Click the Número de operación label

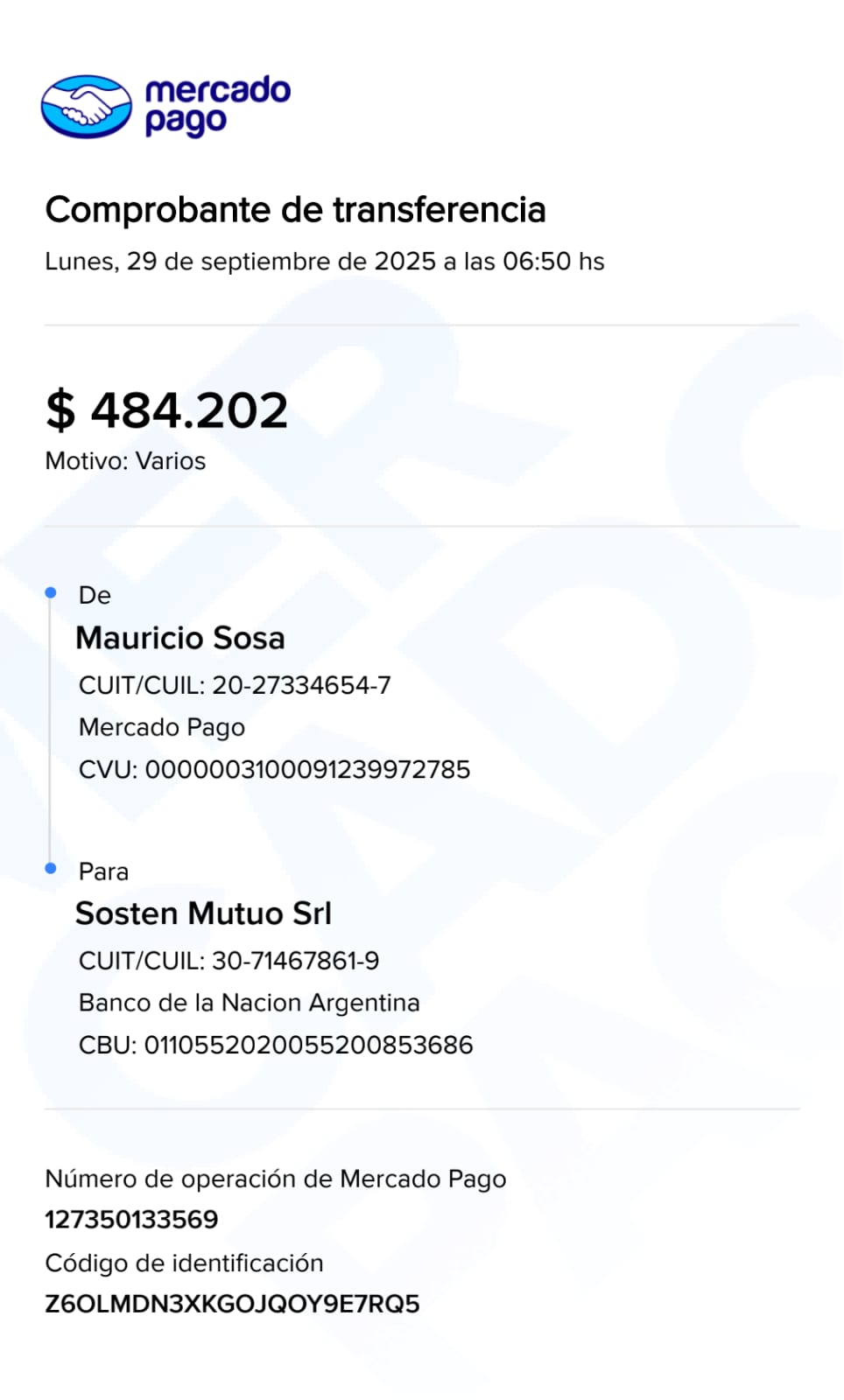276,1179
